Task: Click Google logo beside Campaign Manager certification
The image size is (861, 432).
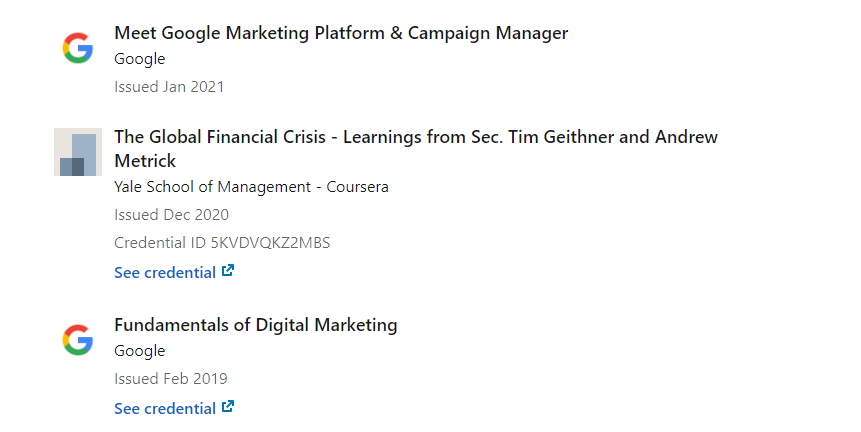Action: tap(78, 48)
